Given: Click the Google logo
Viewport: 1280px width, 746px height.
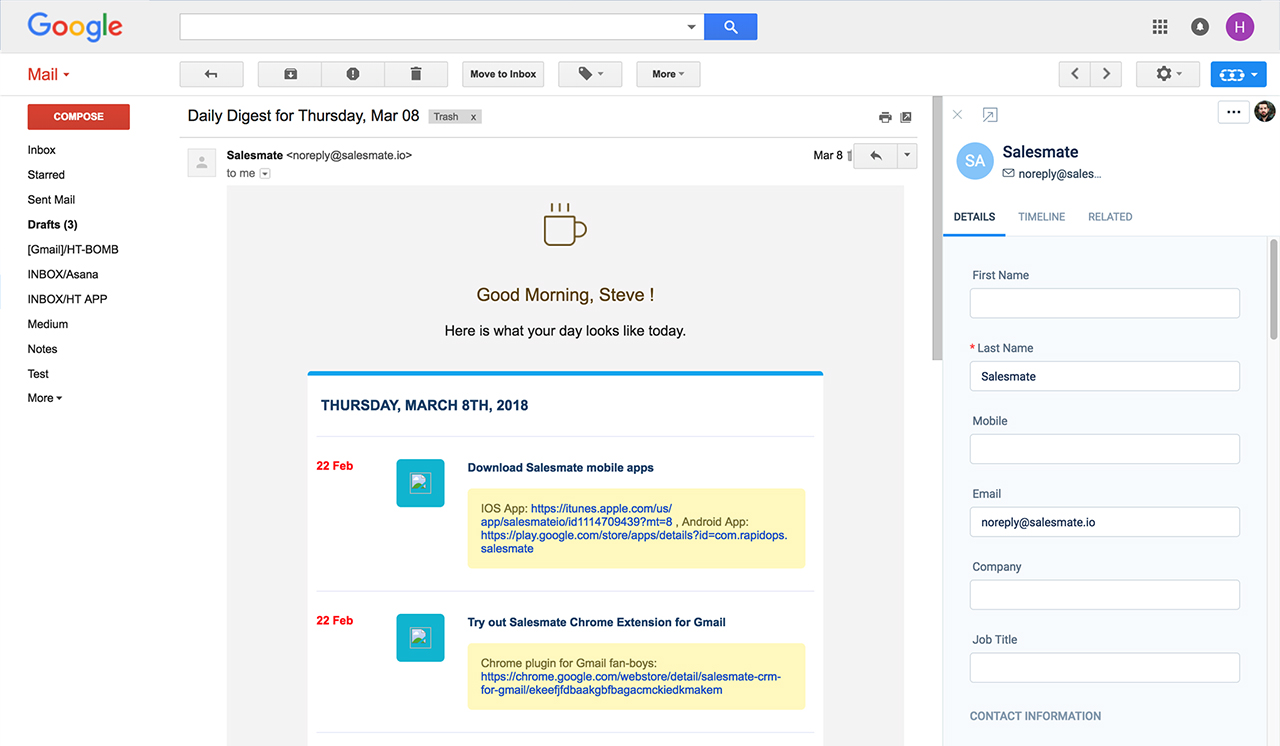Looking at the screenshot, I should pos(75,27).
